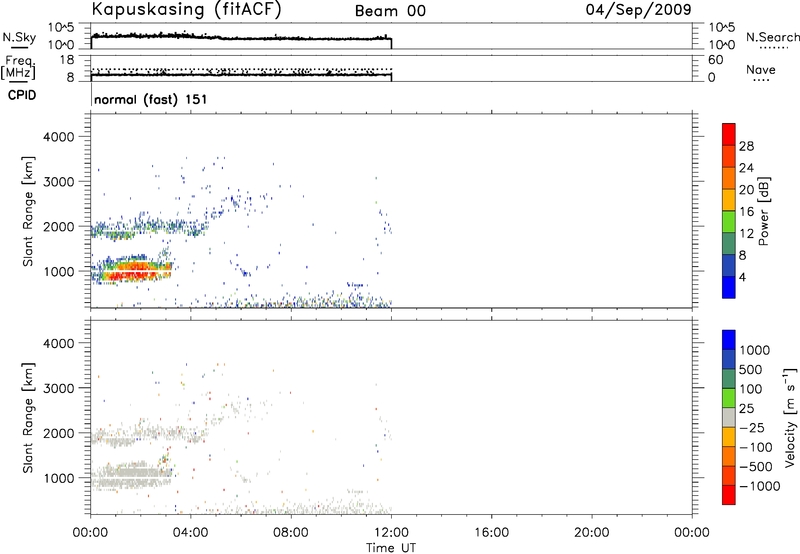Click the 'Power [dB]' colorbar label
The width and height of the screenshot is (800, 554).
tap(764, 211)
